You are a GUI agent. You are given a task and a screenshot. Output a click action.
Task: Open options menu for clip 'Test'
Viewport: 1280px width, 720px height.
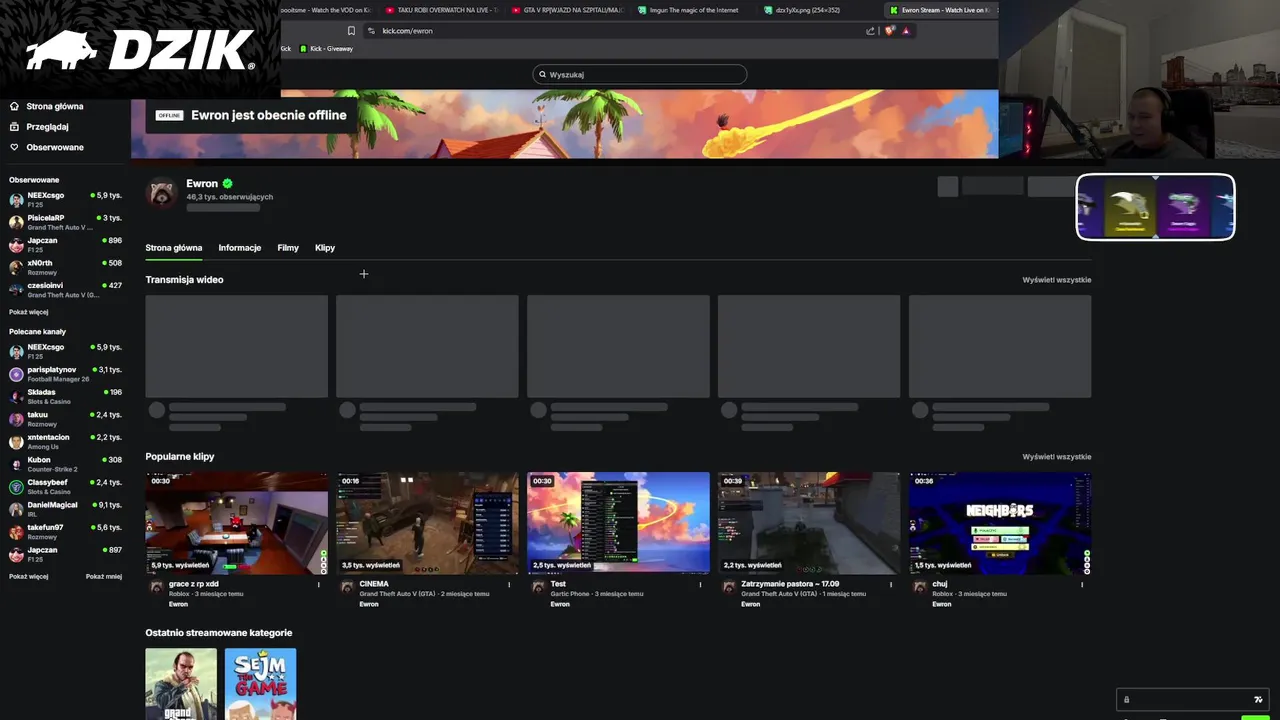click(x=700, y=584)
